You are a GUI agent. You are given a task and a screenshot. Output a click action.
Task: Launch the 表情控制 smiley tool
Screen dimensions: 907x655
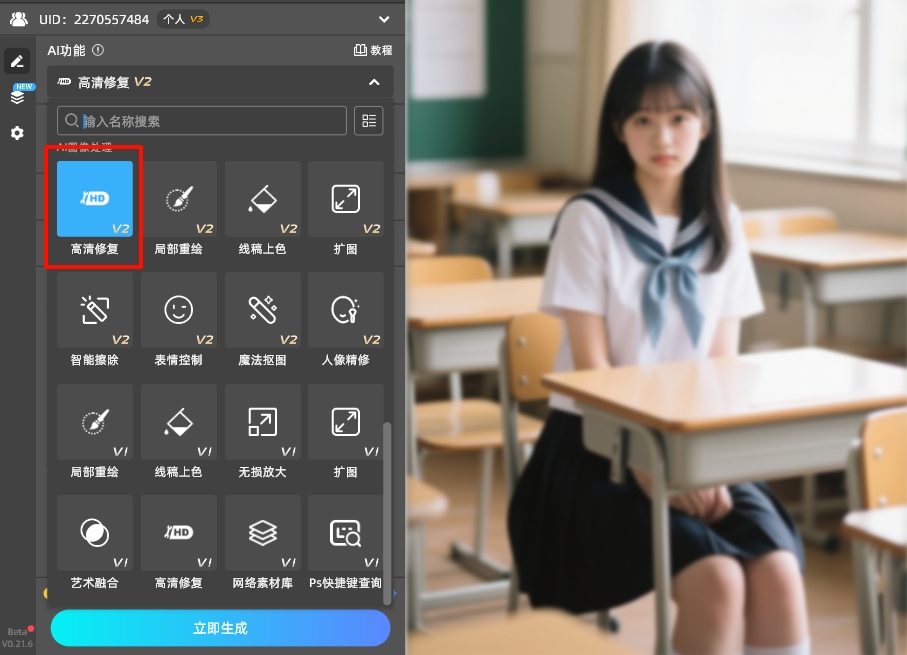pyautogui.click(x=178, y=310)
